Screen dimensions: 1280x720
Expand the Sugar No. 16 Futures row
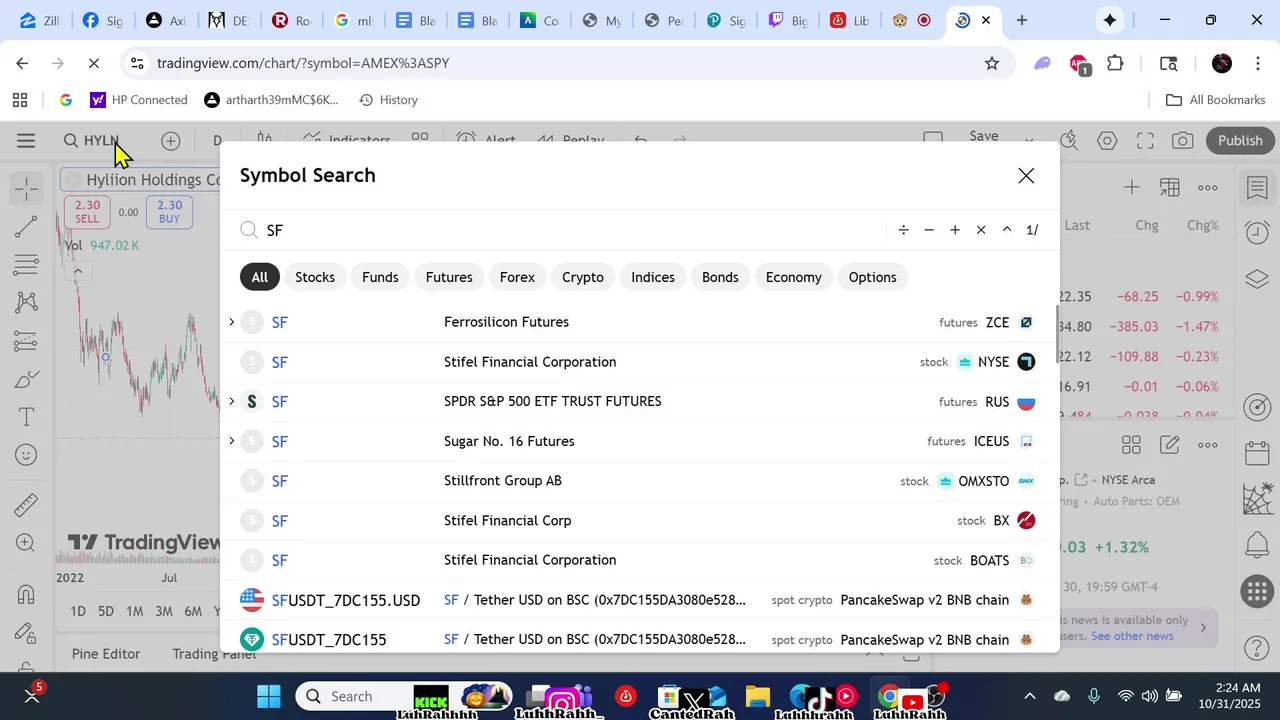tap(232, 441)
